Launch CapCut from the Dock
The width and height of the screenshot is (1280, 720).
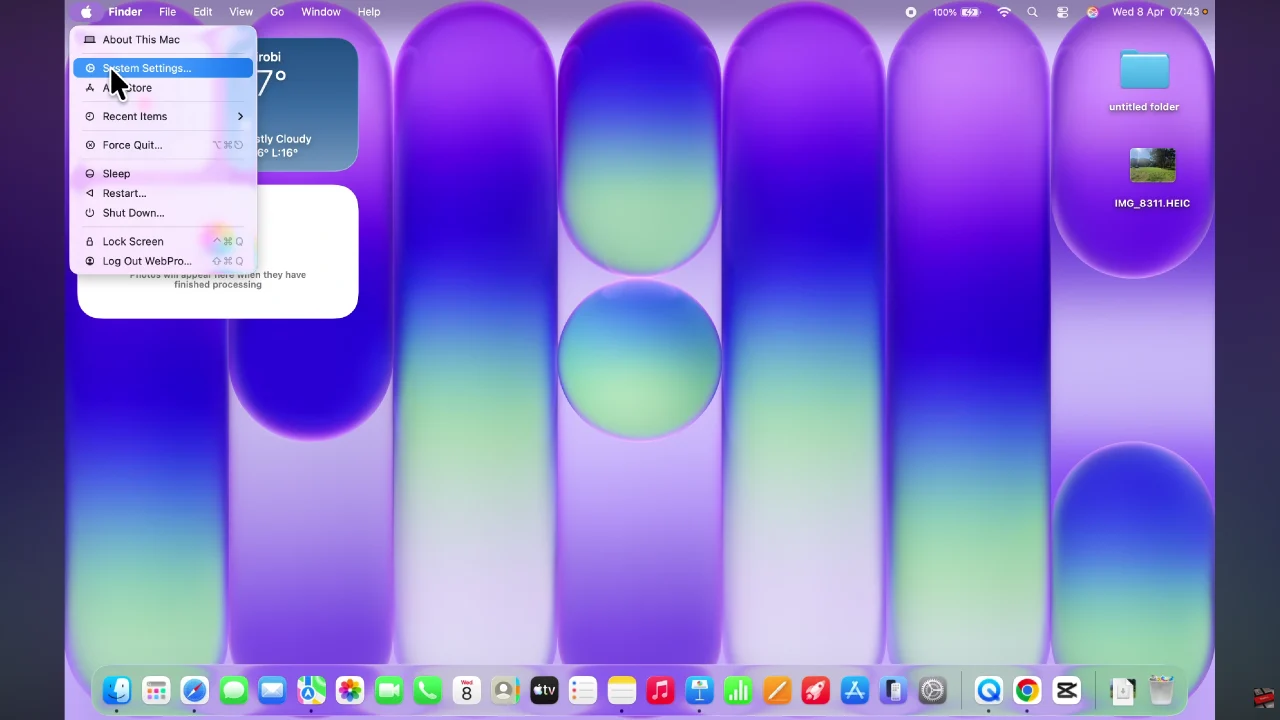point(1066,690)
